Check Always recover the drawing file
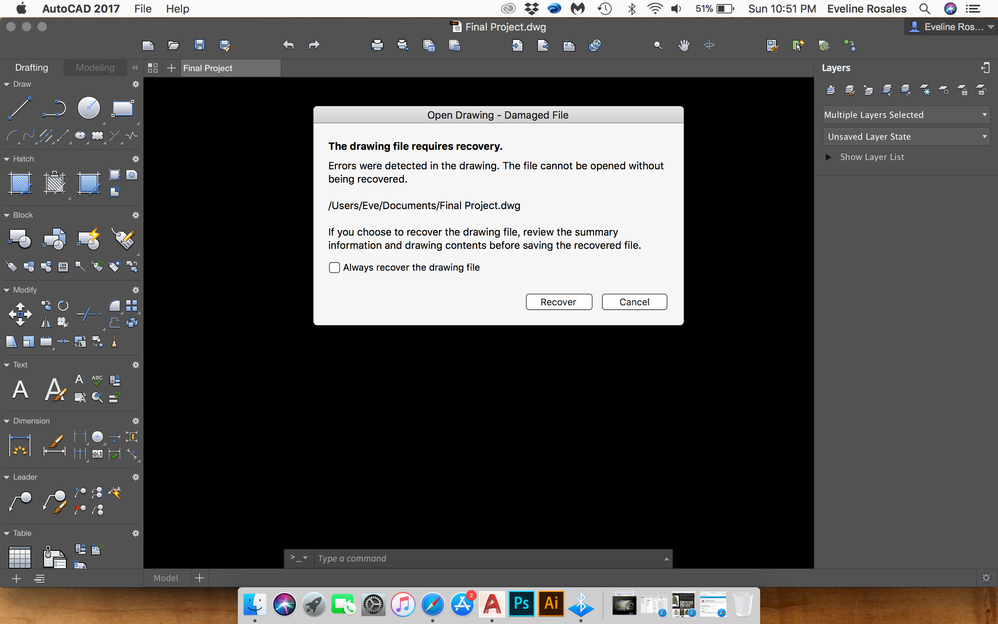Image resolution: width=998 pixels, height=624 pixels. click(x=334, y=267)
